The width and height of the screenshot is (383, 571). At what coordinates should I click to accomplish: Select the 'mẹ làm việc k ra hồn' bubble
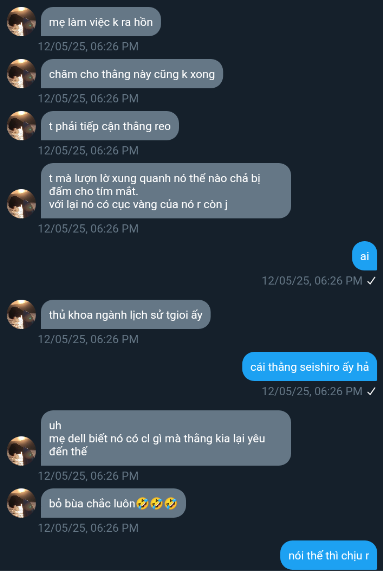point(101,21)
